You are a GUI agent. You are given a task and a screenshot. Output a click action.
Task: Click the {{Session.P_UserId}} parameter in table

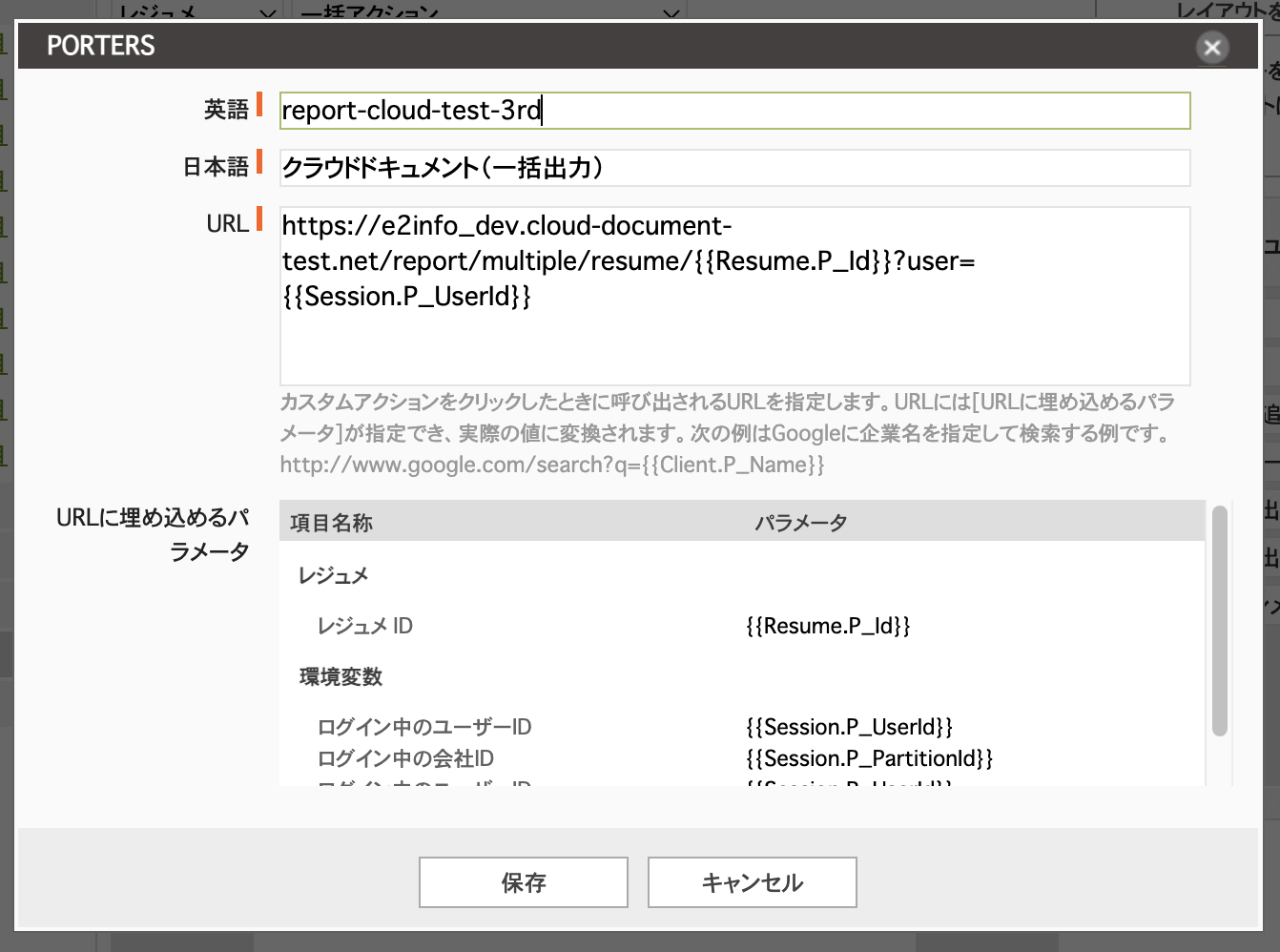click(x=849, y=727)
